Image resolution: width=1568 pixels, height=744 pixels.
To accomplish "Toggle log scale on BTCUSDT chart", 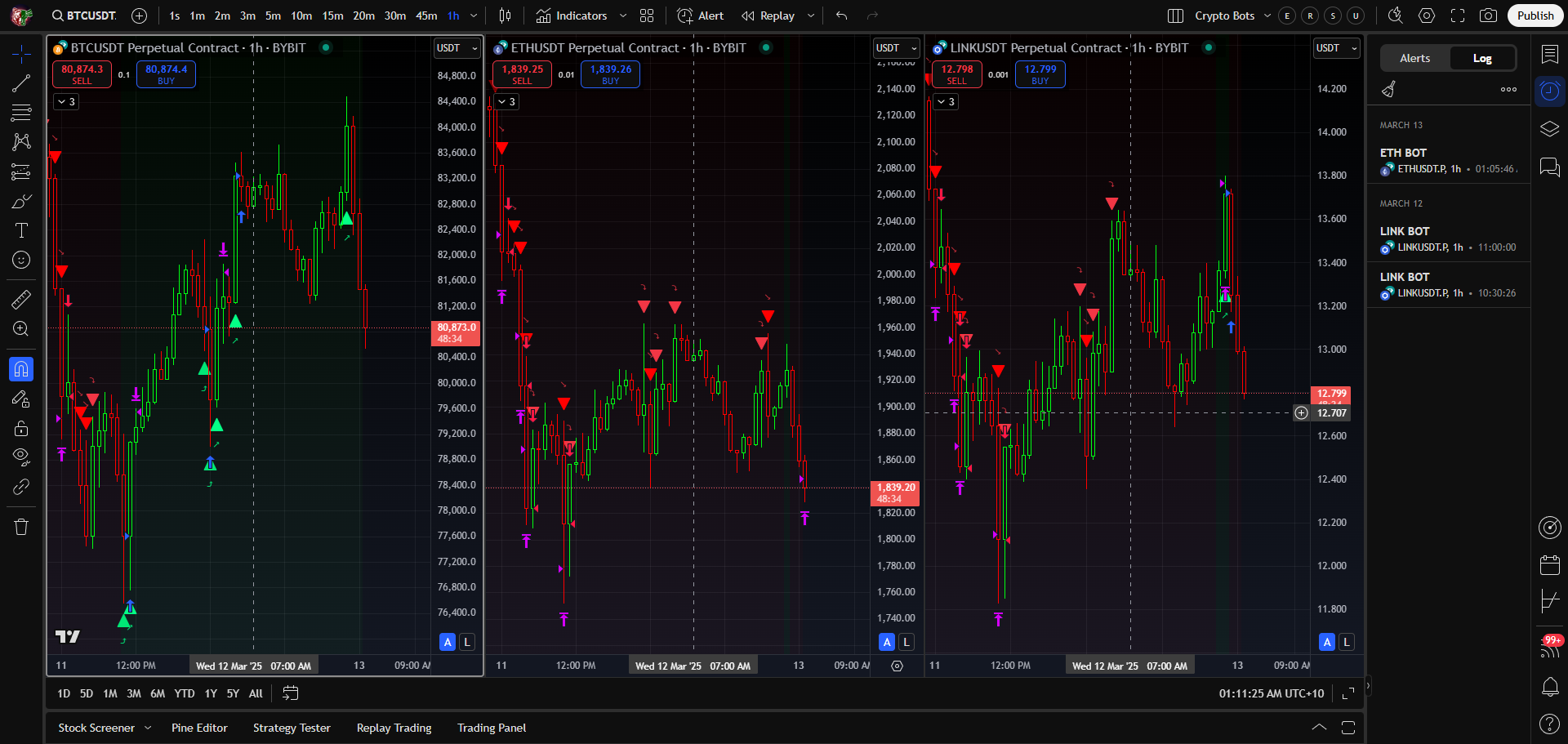I will (x=467, y=642).
